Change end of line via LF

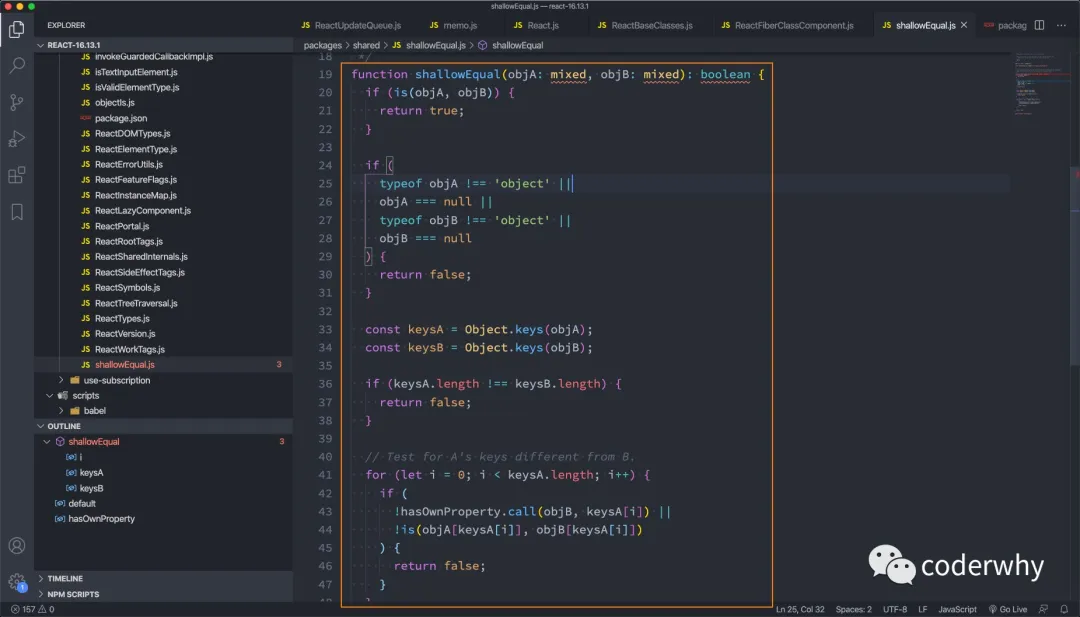tap(923, 609)
